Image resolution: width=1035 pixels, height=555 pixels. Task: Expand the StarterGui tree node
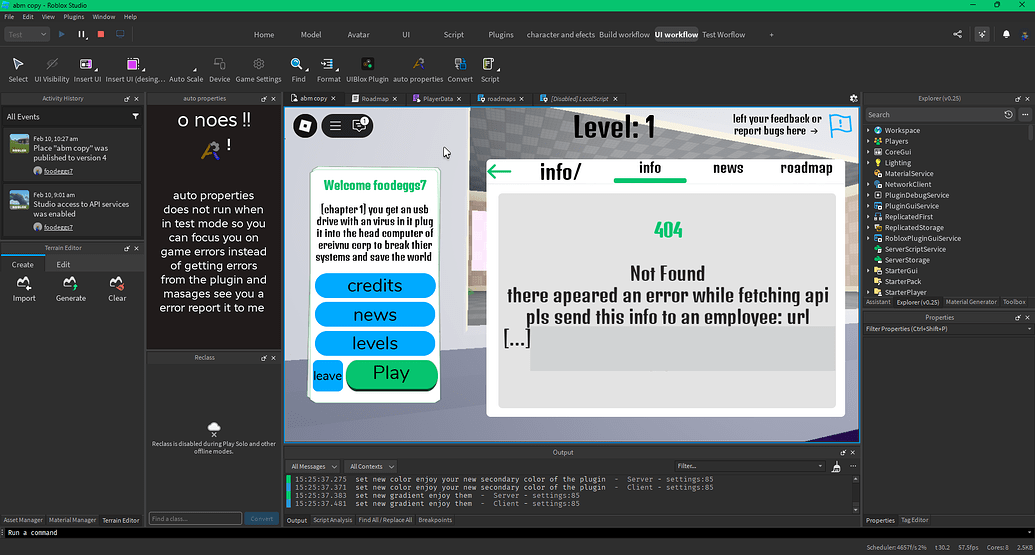[x=868, y=271]
